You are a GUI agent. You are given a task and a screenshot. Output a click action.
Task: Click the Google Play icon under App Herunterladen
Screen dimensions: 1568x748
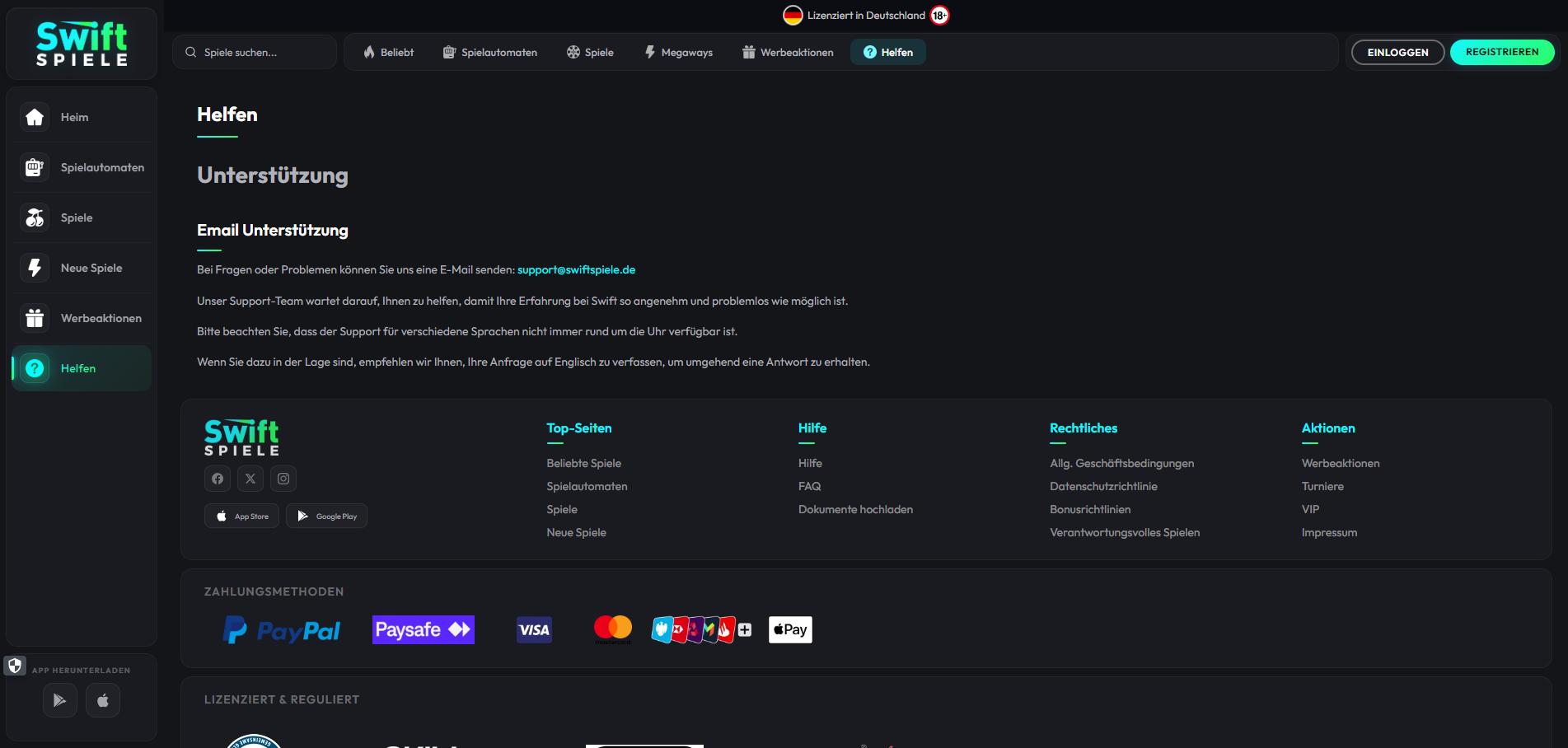point(60,700)
